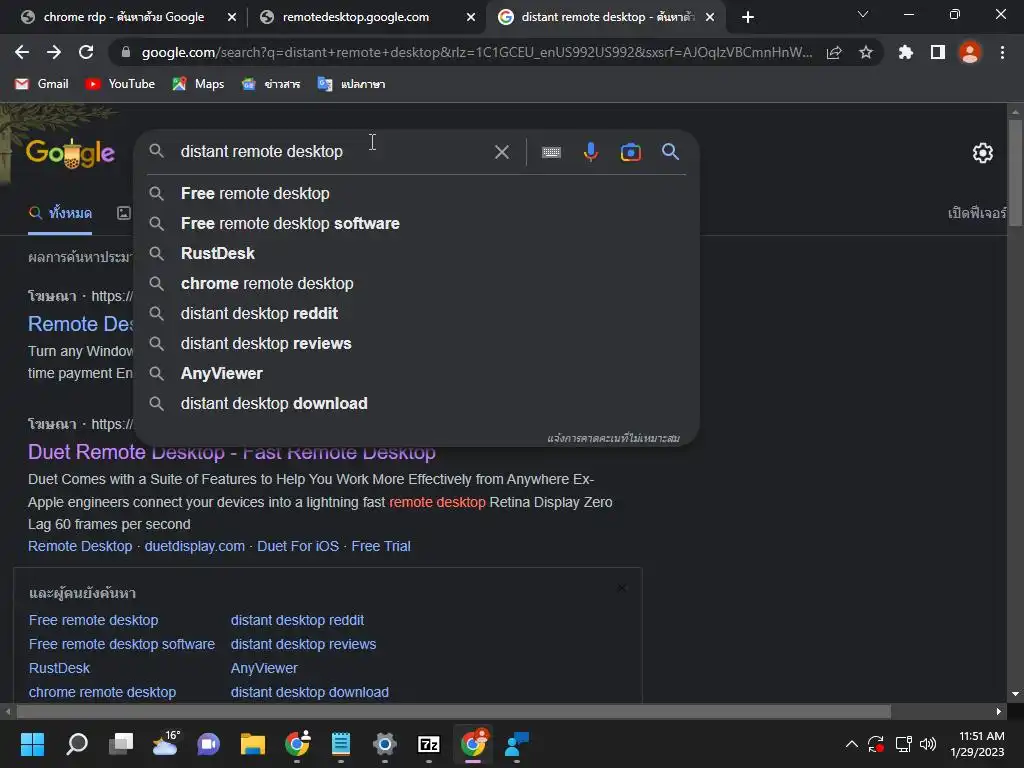Pick the 'AnyViewer' suggestion
1024x768 pixels.
(416, 374)
